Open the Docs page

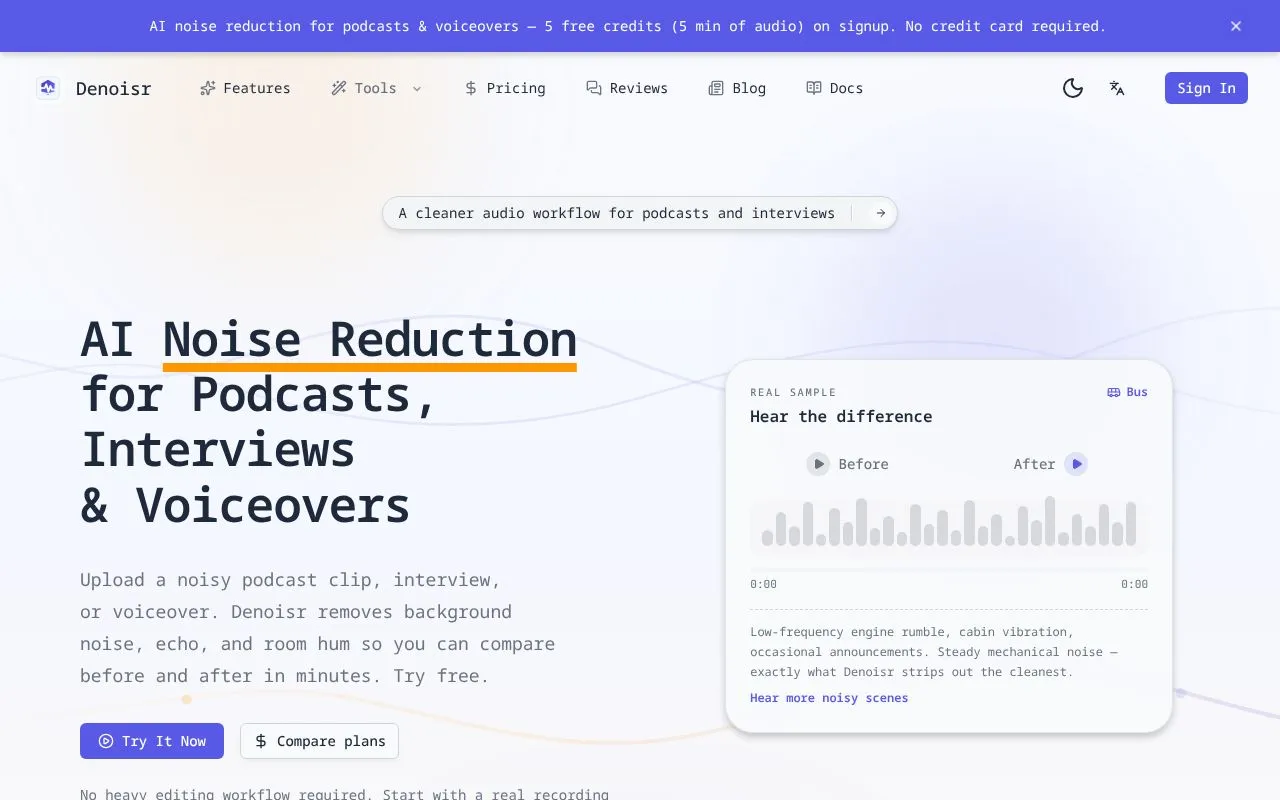click(834, 88)
